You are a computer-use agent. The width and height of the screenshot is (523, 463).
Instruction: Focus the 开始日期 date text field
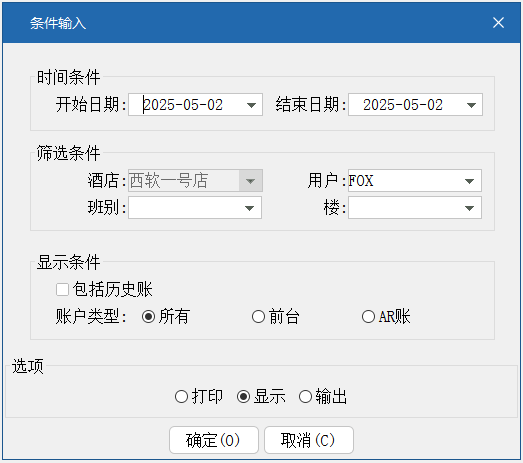[x=186, y=105]
